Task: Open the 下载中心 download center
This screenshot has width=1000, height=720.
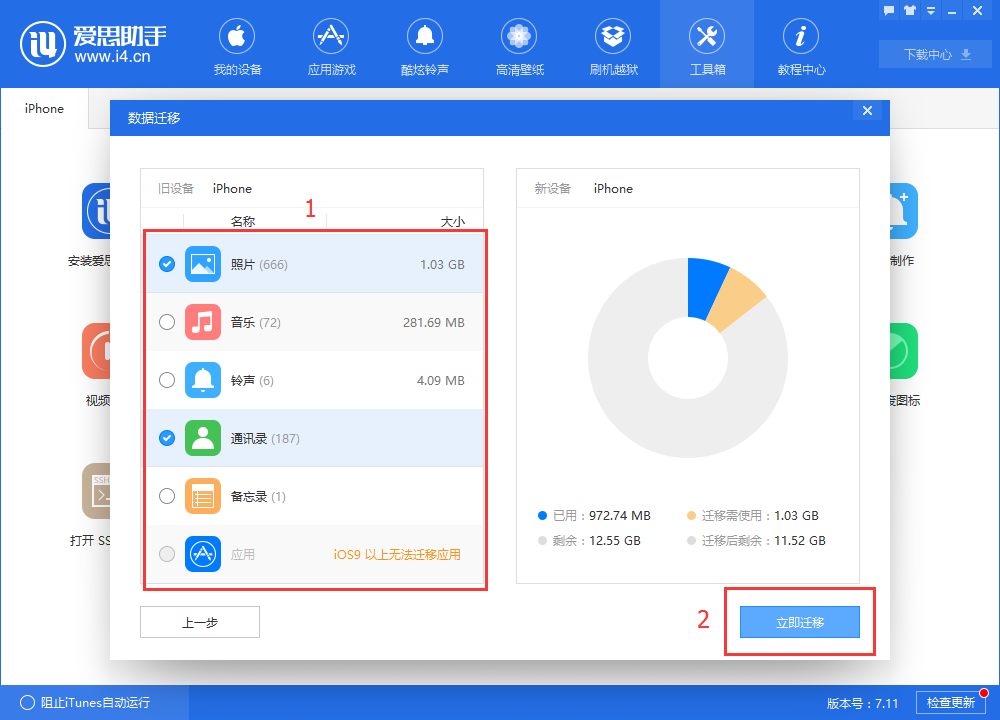Action: tap(934, 54)
